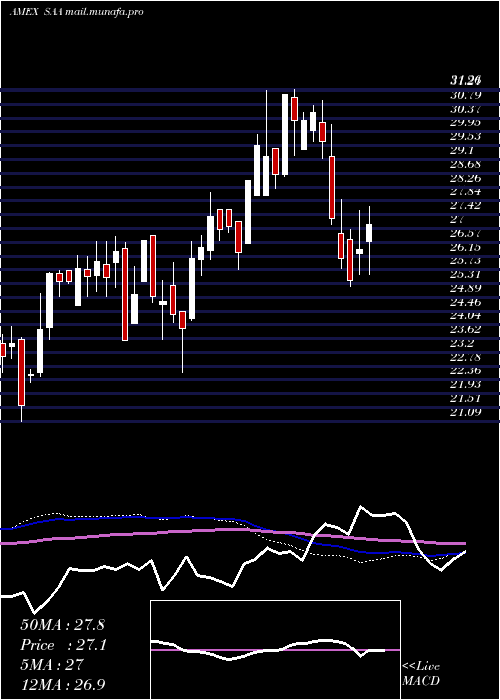This screenshot has height=700, width=500.
Task: Click the 27.84 price level label
Action: 465,192
